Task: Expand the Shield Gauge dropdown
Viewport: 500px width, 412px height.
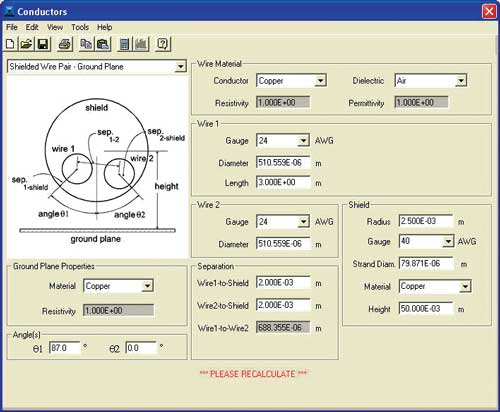Action: [448, 241]
